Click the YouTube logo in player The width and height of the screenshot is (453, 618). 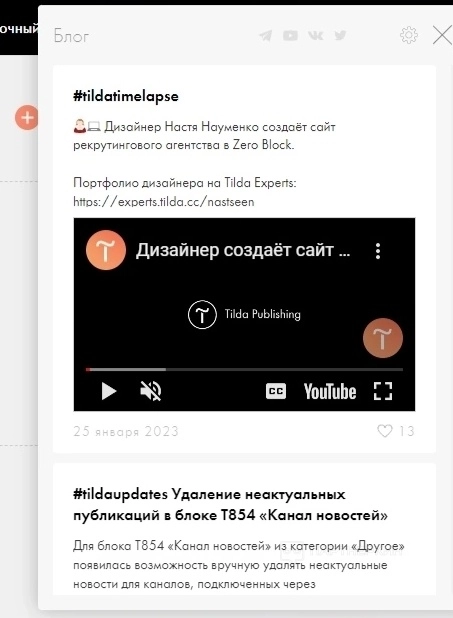tap(330, 391)
